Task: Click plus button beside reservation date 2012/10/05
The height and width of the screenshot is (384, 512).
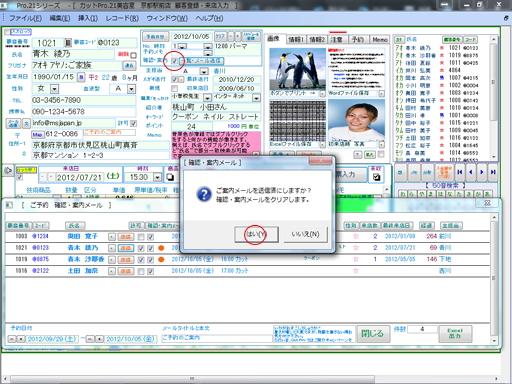Action: [x=238, y=36]
